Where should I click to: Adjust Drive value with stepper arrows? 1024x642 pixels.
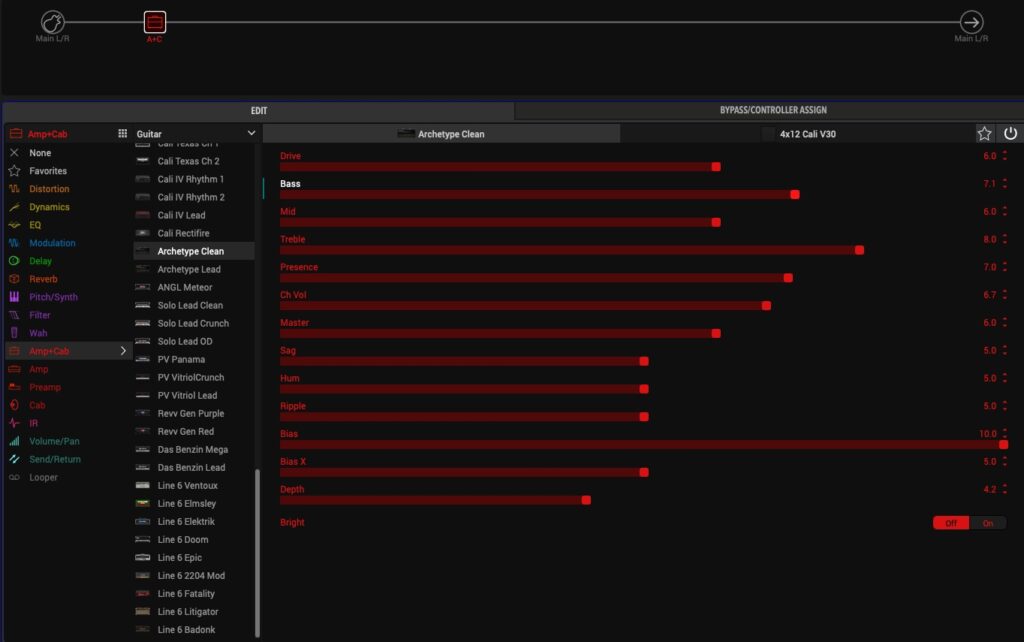click(x=1004, y=156)
